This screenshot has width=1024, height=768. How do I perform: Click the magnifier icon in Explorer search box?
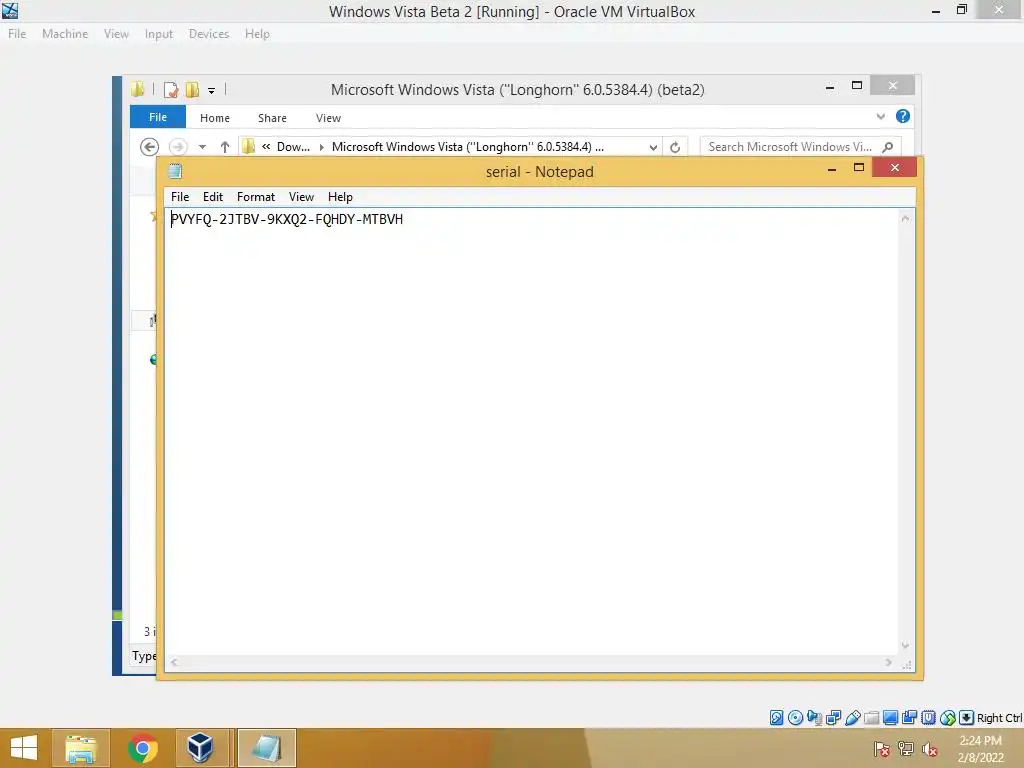(x=888, y=147)
